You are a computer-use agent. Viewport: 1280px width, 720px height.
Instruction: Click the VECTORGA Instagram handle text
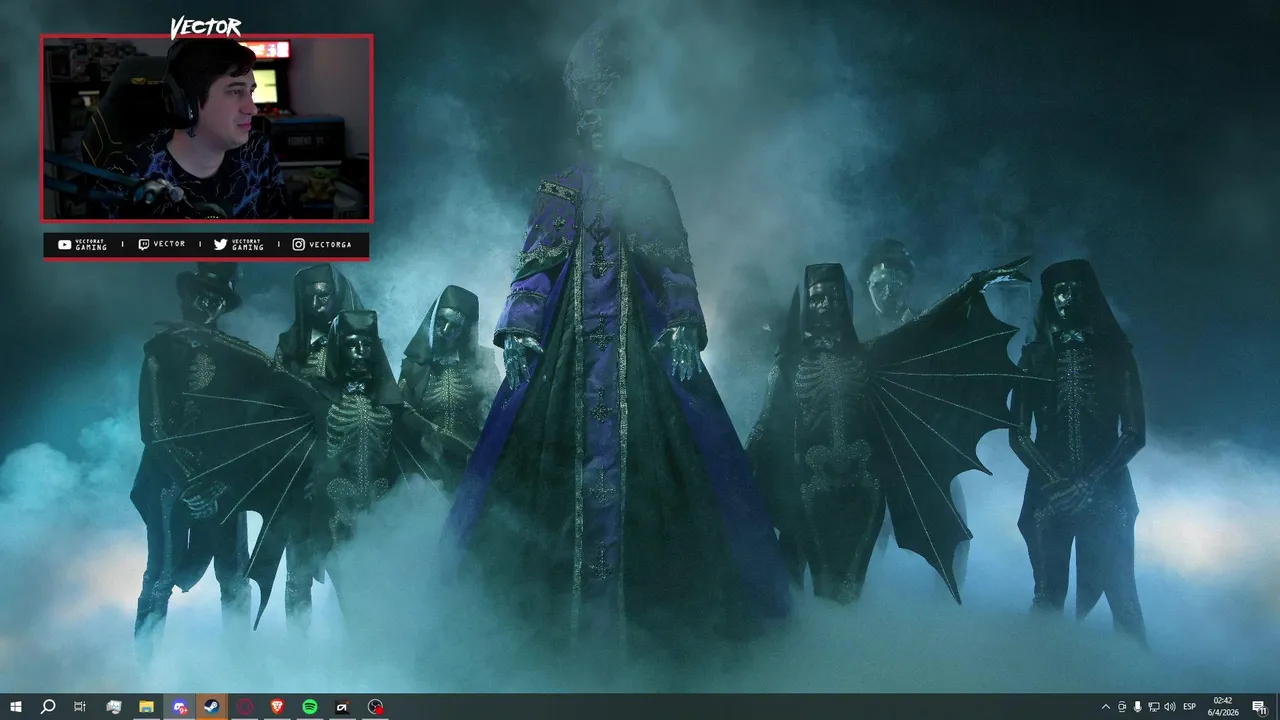point(330,244)
